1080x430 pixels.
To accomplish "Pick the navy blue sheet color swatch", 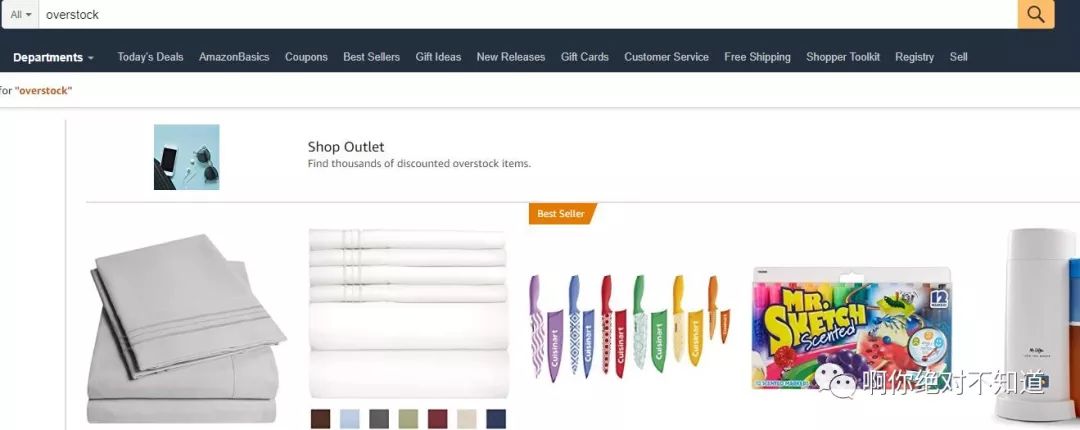I will [496, 419].
